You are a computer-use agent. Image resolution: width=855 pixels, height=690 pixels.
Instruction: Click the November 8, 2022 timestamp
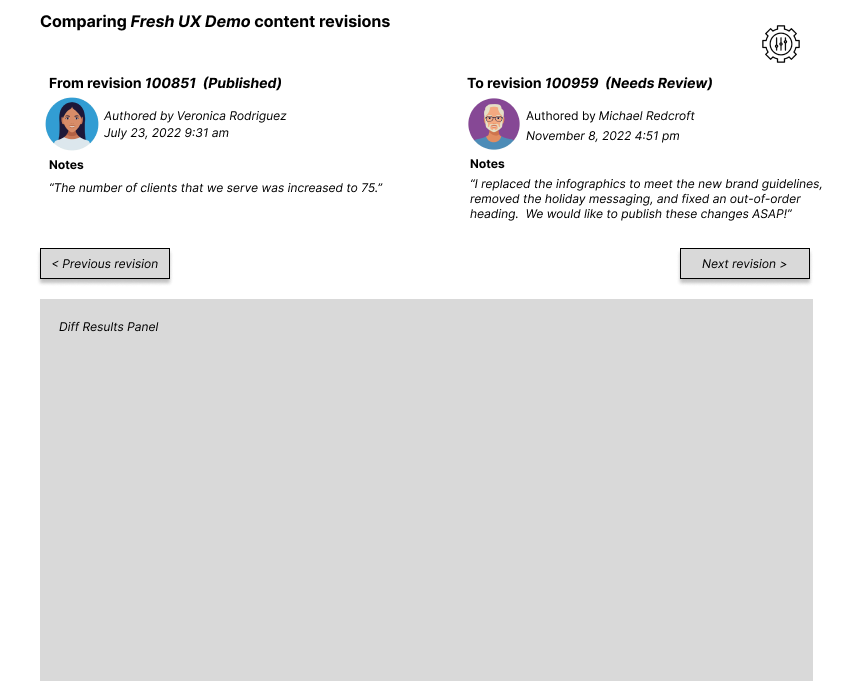click(603, 135)
